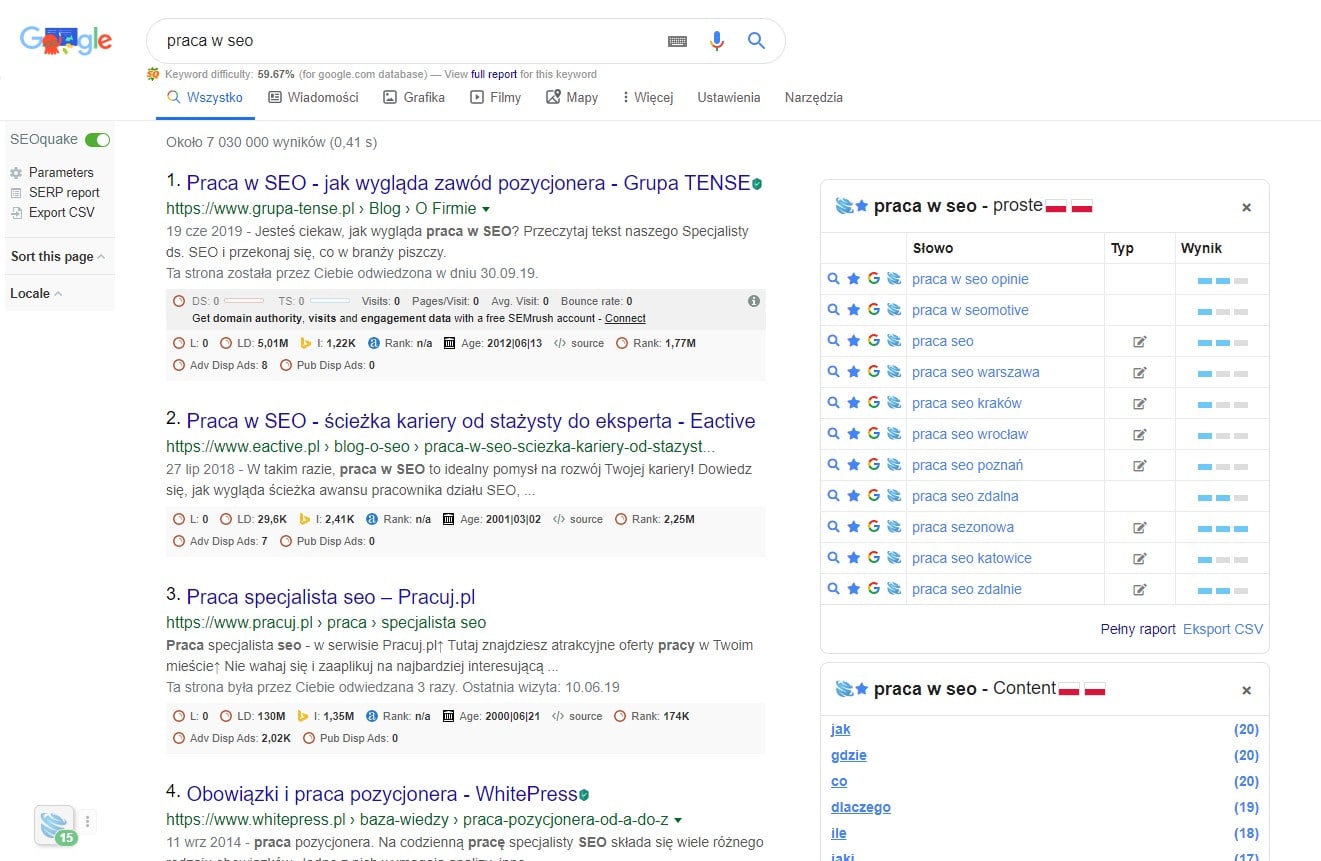
Task: Open dropdown arrow after whitepress.pl URL
Action: tap(678, 820)
